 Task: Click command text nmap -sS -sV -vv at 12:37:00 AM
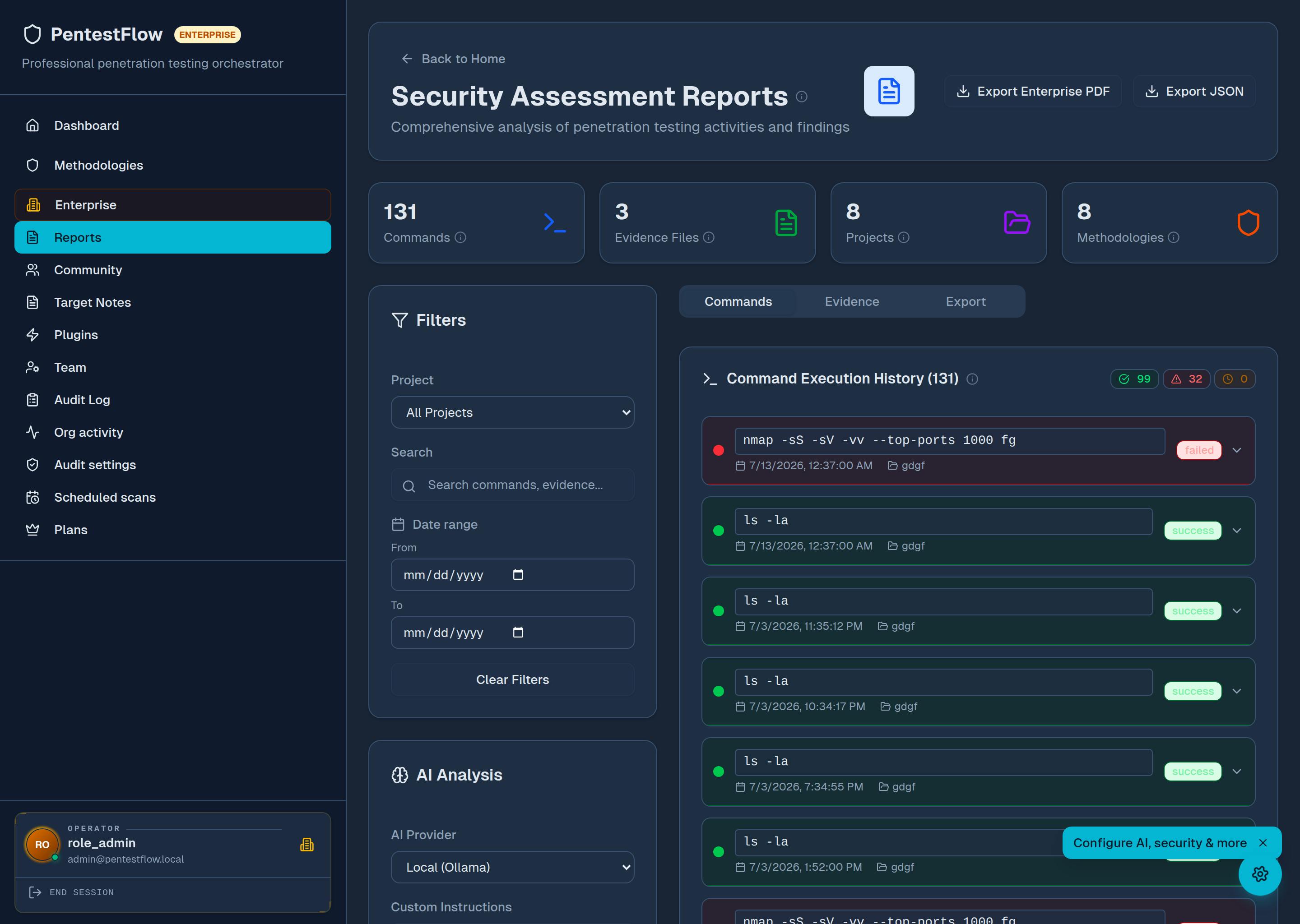pyautogui.click(x=949, y=441)
